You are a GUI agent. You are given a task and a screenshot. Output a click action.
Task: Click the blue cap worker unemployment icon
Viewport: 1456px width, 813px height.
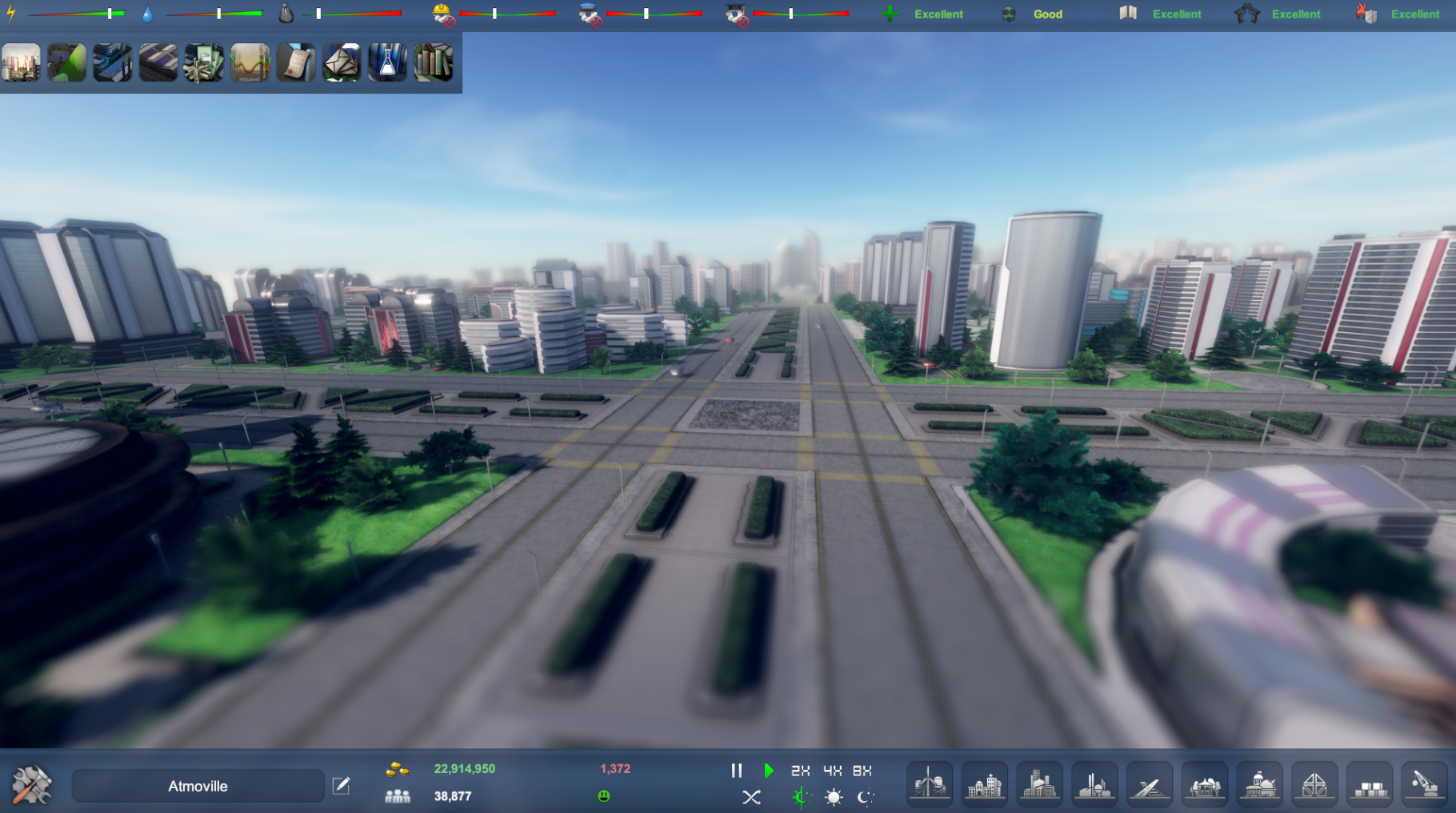(x=590, y=14)
